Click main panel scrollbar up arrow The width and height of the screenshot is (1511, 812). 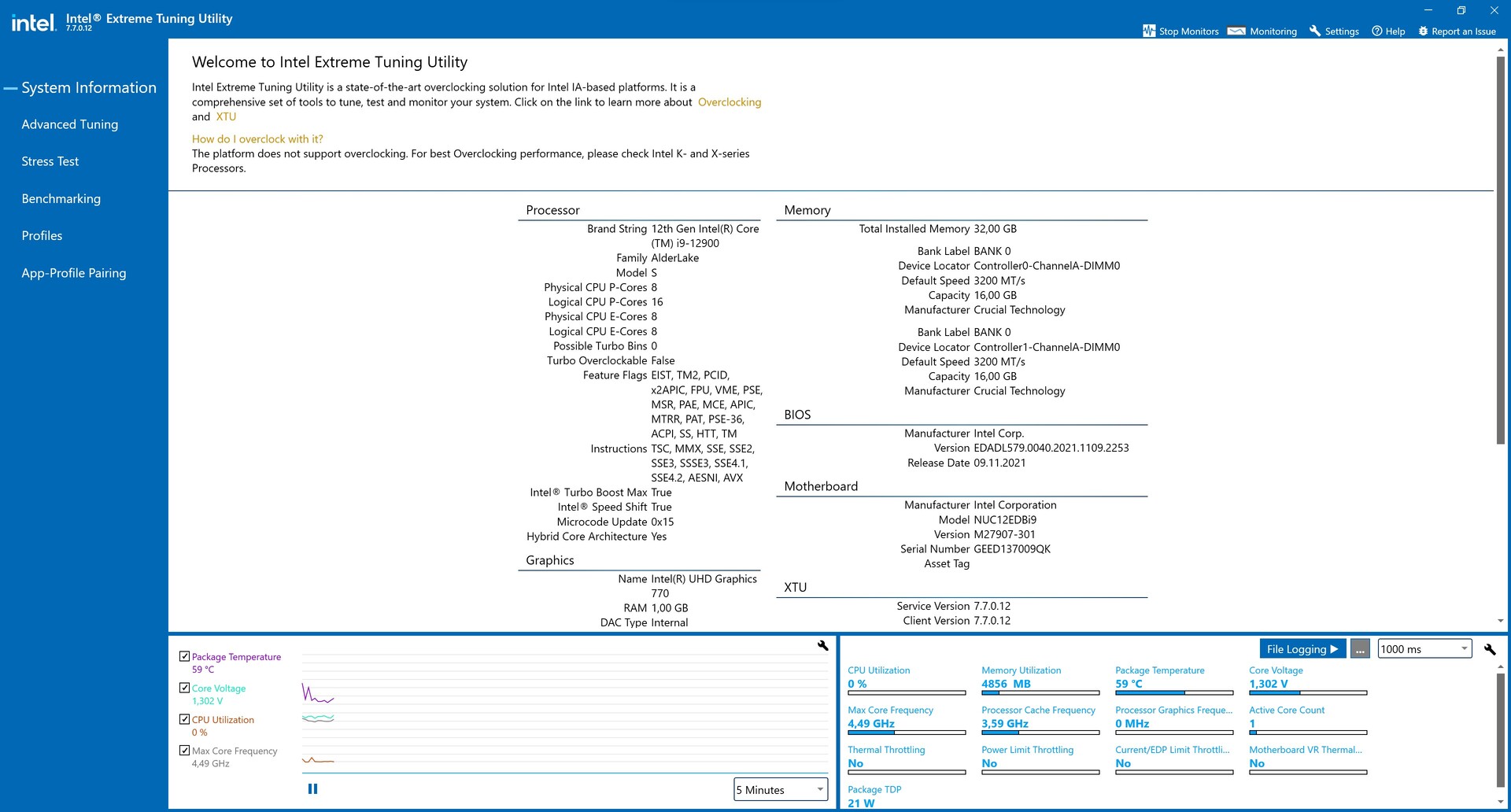(1501, 49)
